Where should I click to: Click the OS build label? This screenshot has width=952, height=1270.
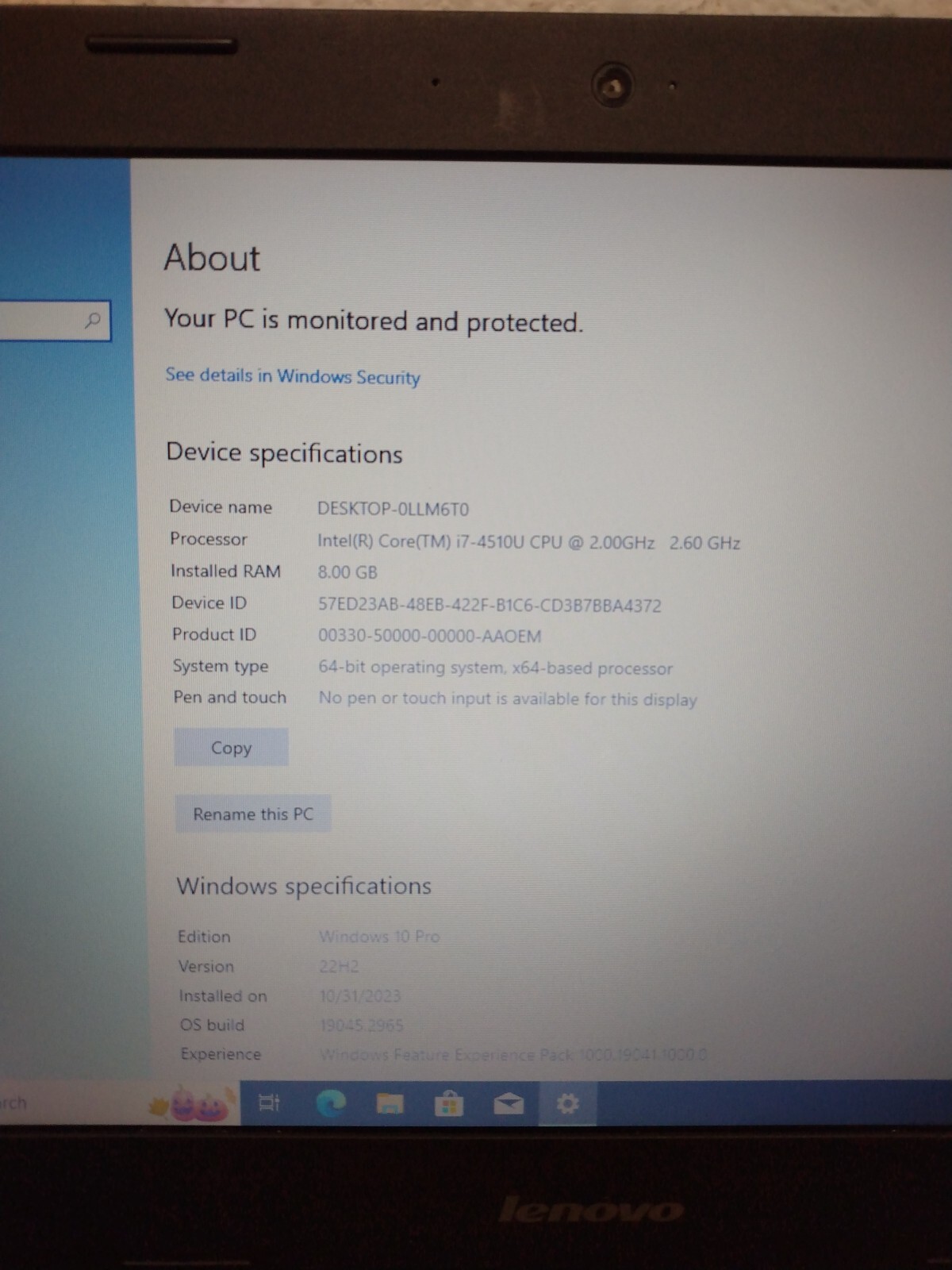(212, 1025)
